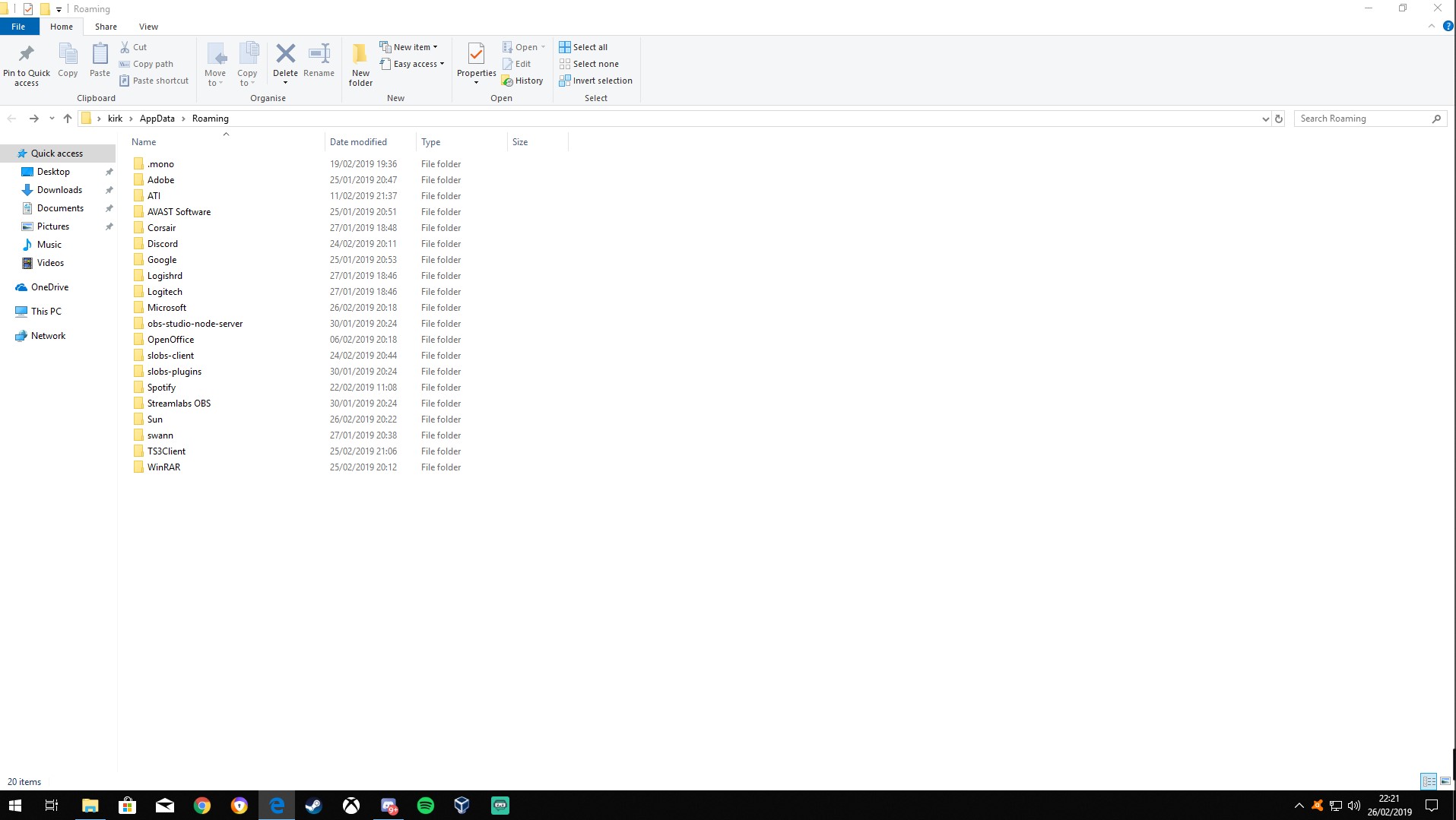Image resolution: width=1456 pixels, height=820 pixels.
Task: Switch to details view toggle
Action: coord(1429,781)
